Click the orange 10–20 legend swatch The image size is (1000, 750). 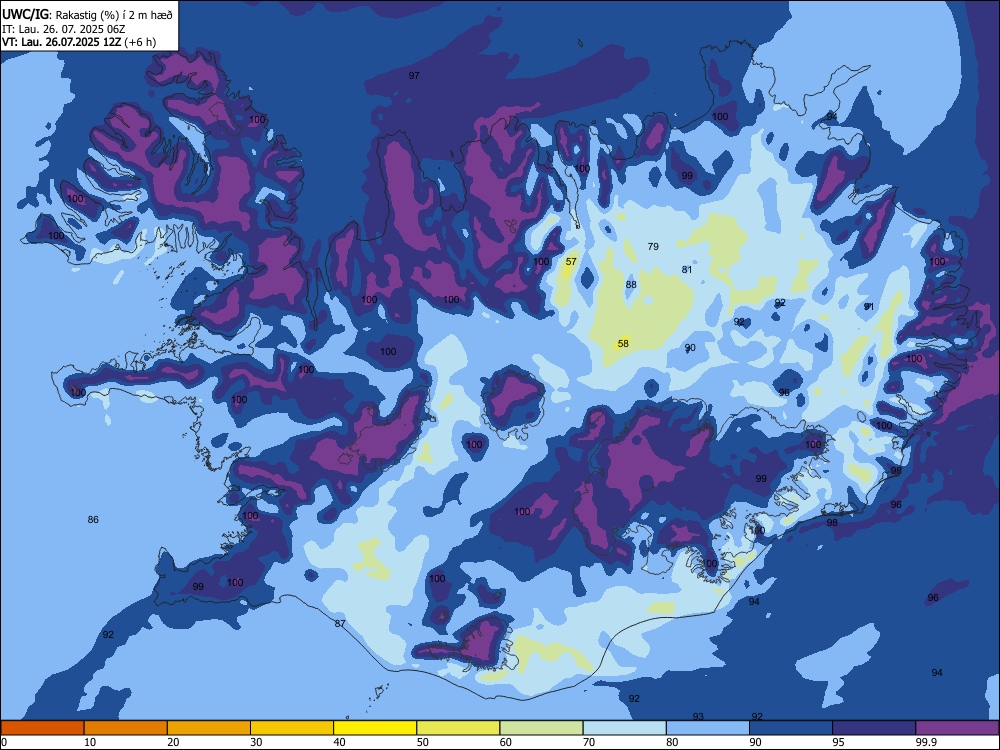[126, 728]
